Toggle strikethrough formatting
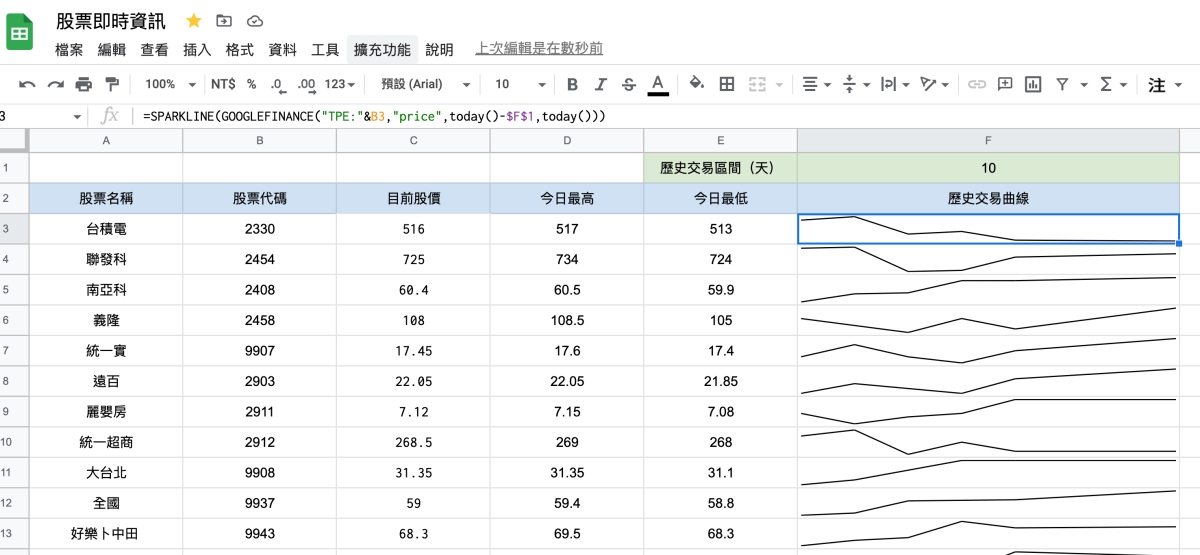The width and height of the screenshot is (1200, 555). 628,84
